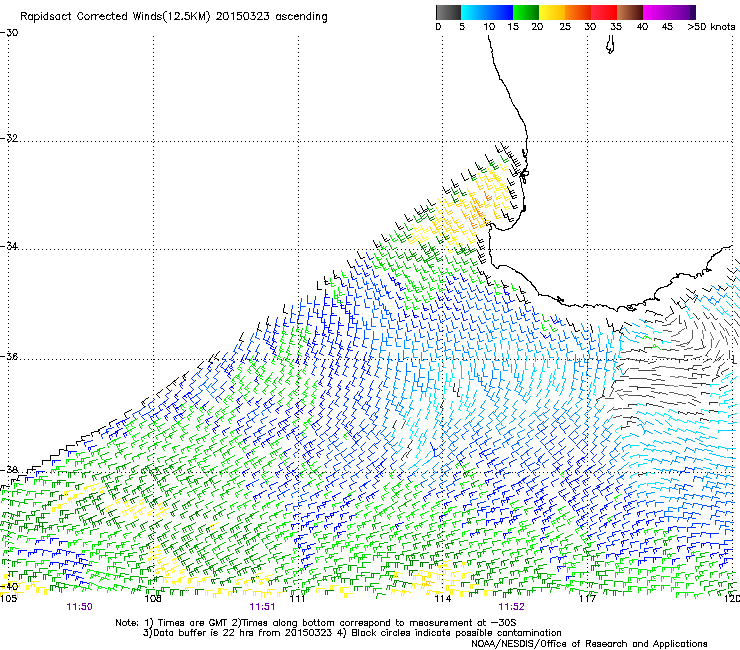Image resolution: width=740 pixels, height=650 pixels.
Task: Click the 'Data buffer is 22 hrs' note line
Action: coord(352,633)
